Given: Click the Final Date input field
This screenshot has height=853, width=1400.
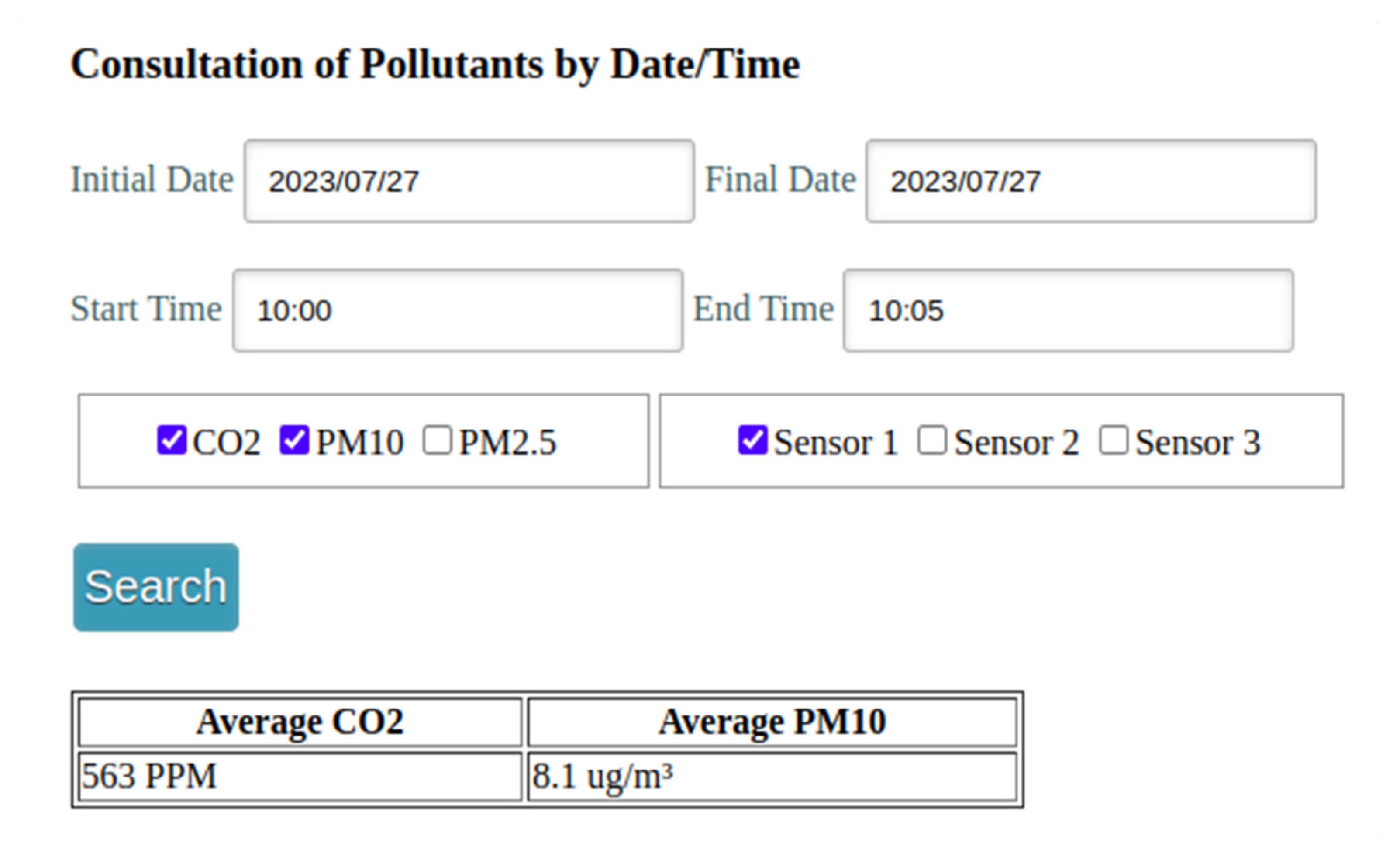Looking at the screenshot, I should tap(1090, 181).
